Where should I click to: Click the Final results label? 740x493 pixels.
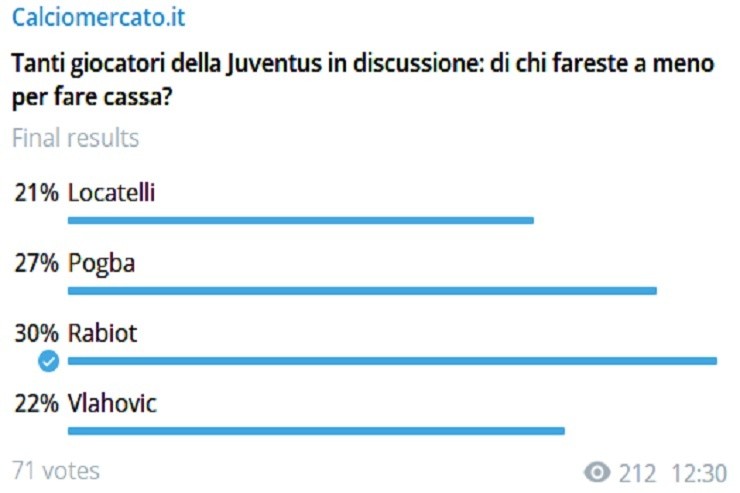[75, 138]
